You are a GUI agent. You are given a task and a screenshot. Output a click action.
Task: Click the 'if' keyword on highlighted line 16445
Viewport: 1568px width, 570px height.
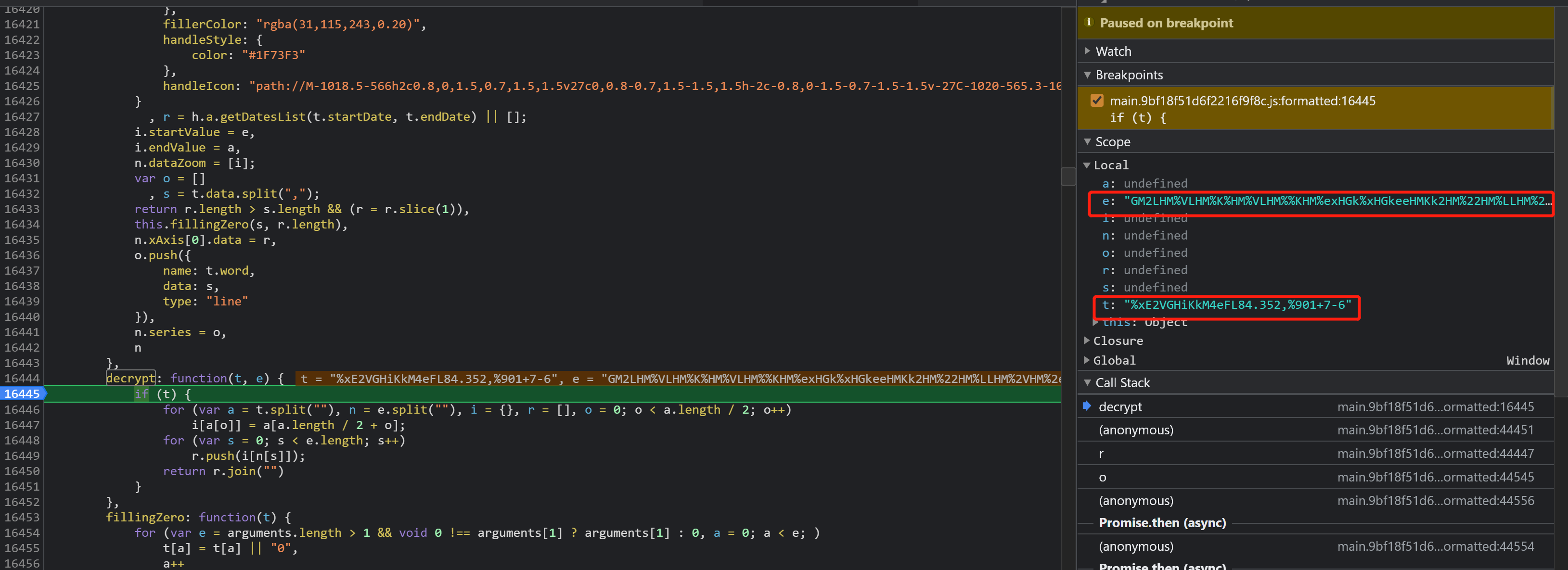point(141,393)
